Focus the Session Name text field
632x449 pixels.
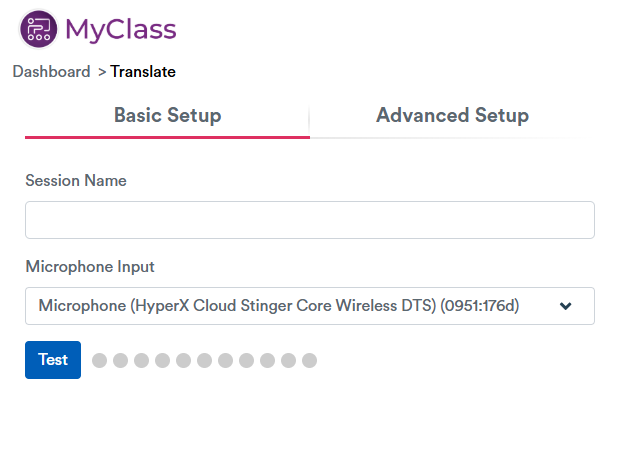tap(309, 220)
